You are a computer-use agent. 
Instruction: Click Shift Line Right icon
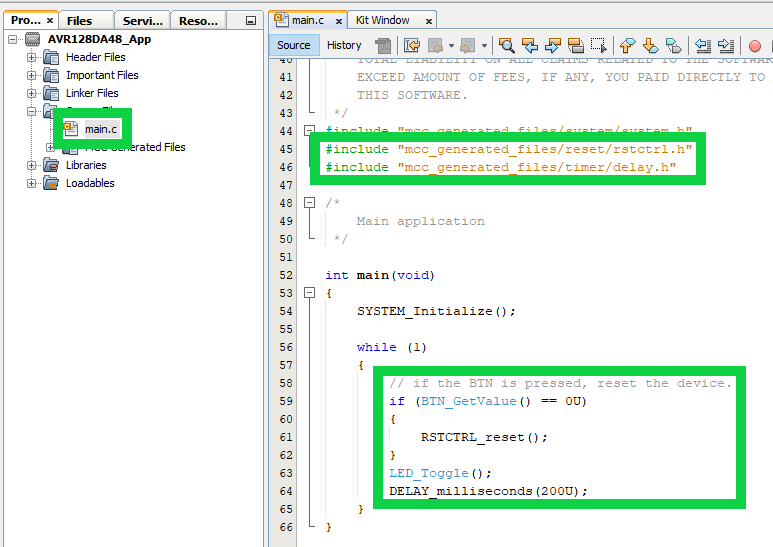click(726, 45)
